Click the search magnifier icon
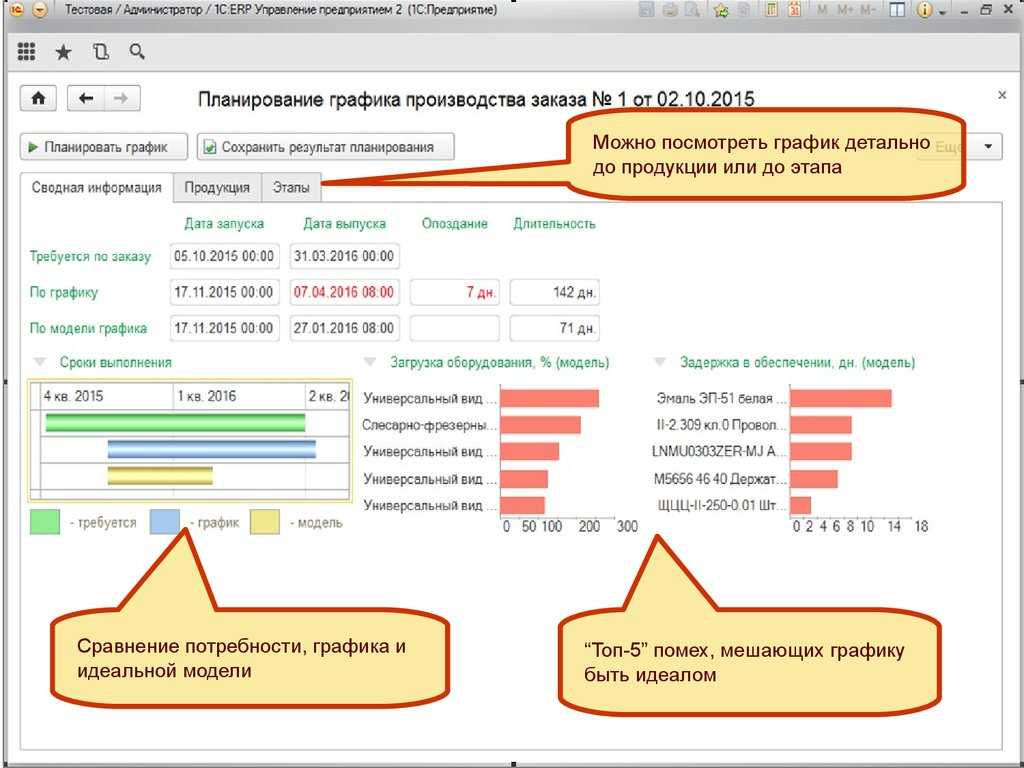 click(x=136, y=52)
